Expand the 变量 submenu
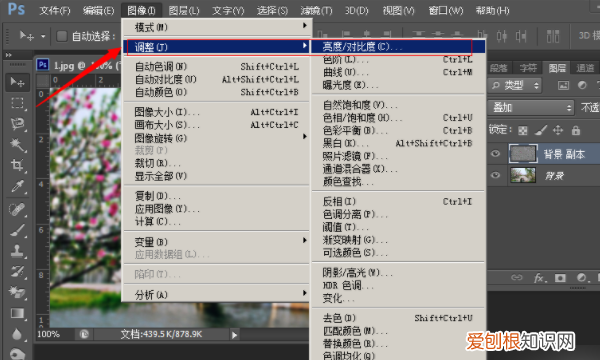Screen dimensions: 600x360 (x=217, y=241)
